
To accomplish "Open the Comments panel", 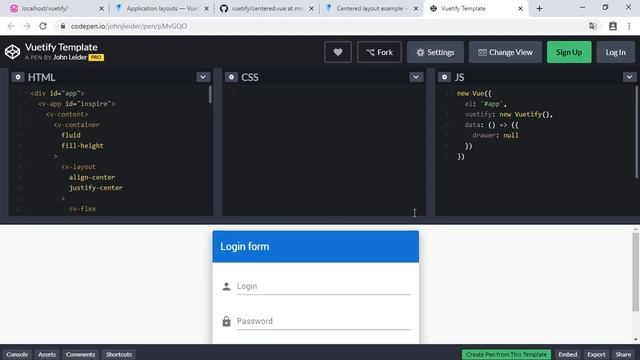I will (80, 354).
